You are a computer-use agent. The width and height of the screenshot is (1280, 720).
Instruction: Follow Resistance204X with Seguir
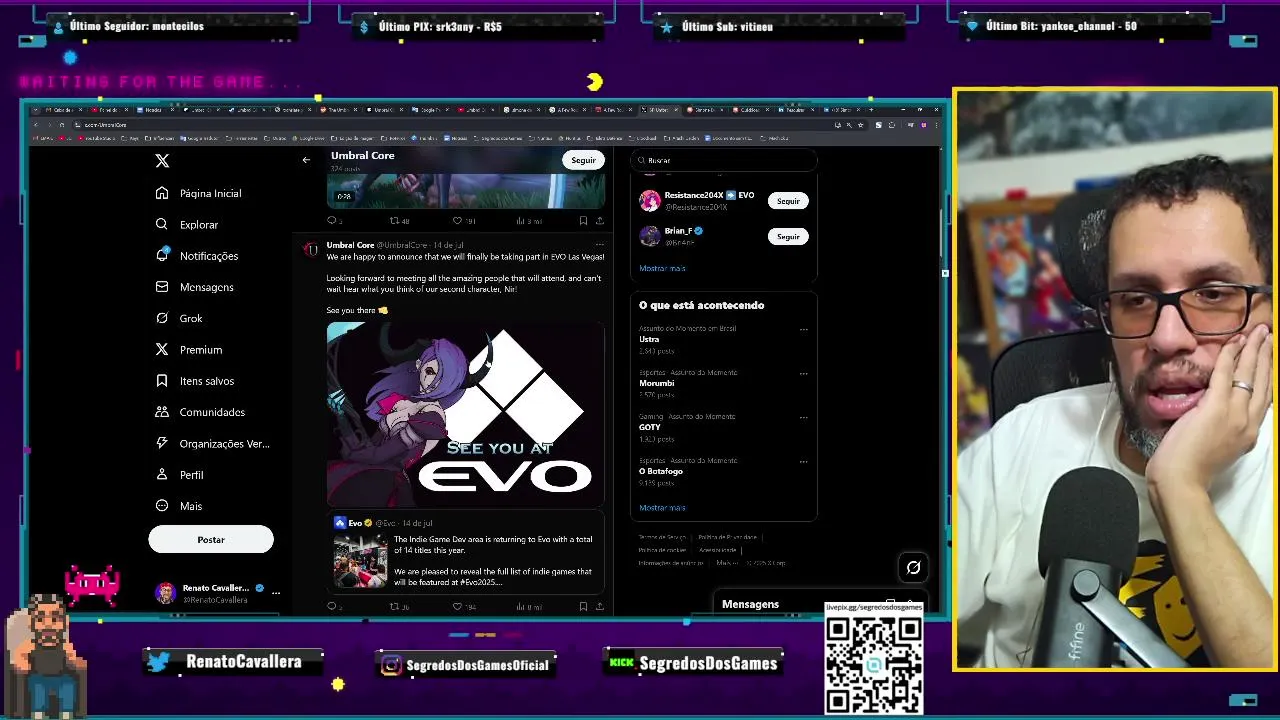(788, 201)
